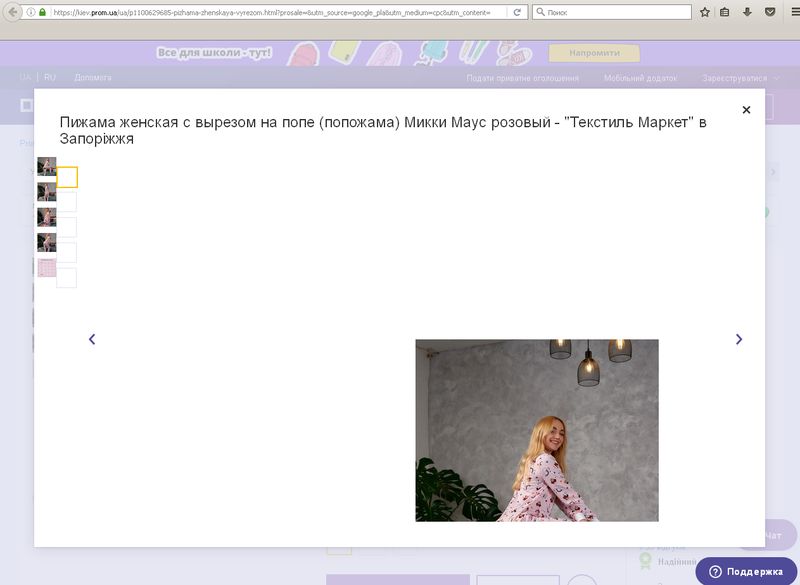Click the browser back arrow button
Image resolution: width=800 pixels, height=585 pixels.
(x=12, y=12)
